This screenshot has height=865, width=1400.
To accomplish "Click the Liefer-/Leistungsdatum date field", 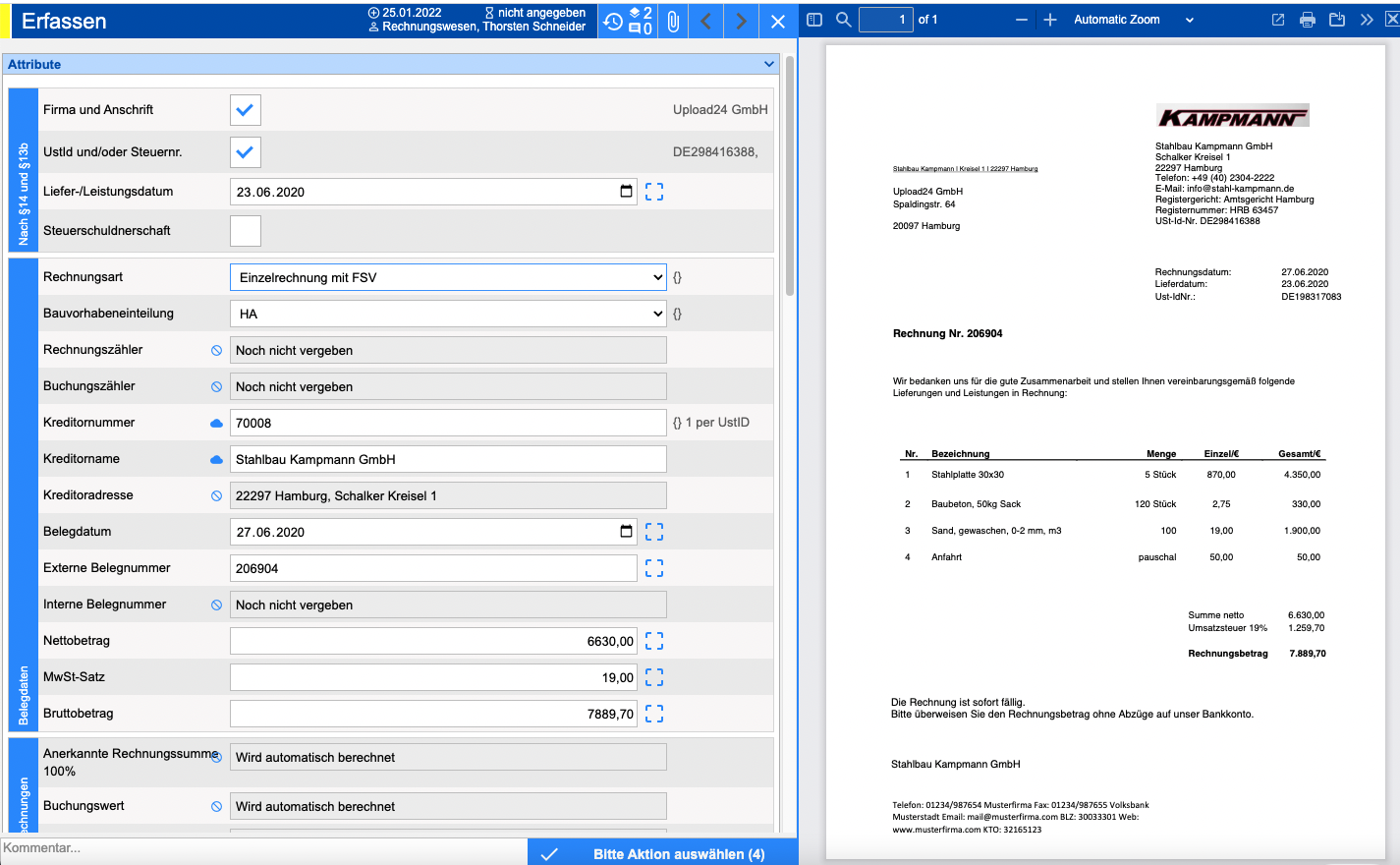I will point(433,192).
